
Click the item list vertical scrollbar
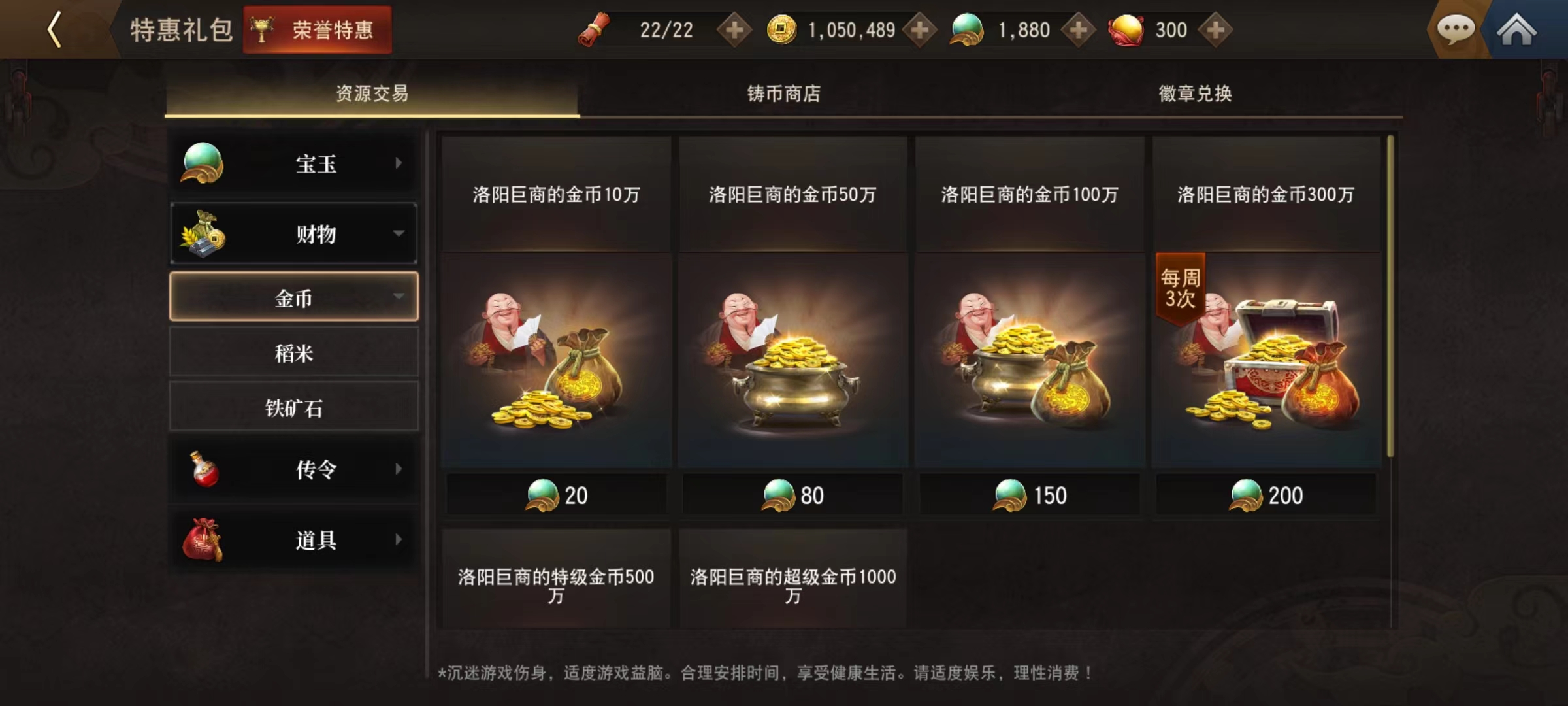pyautogui.click(x=1390, y=296)
